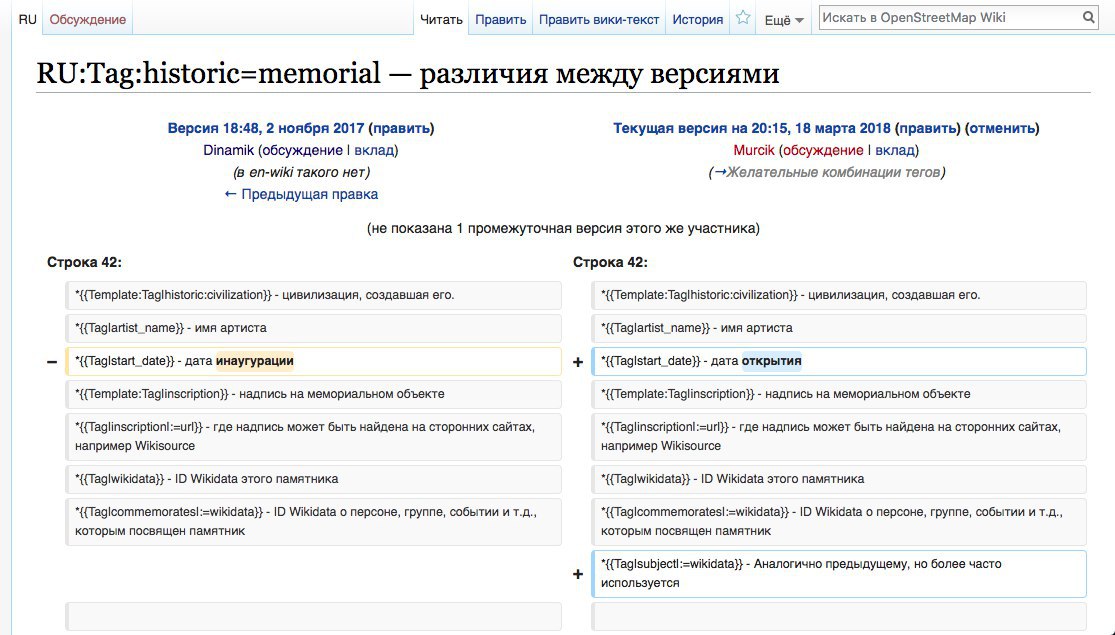The image size is (1115, 635).
Task: Click the added word открытия
Action: (x=772, y=361)
